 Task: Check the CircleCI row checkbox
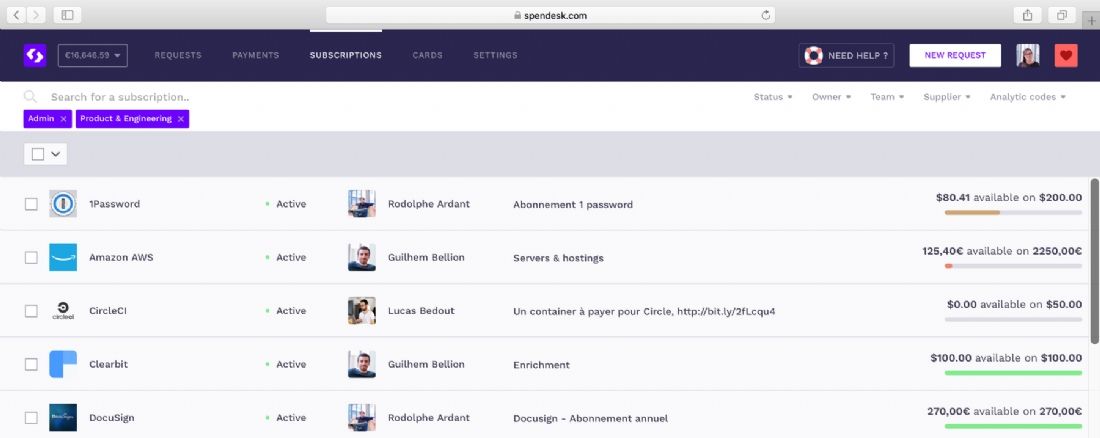pyautogui.click(x=31, y=310)
